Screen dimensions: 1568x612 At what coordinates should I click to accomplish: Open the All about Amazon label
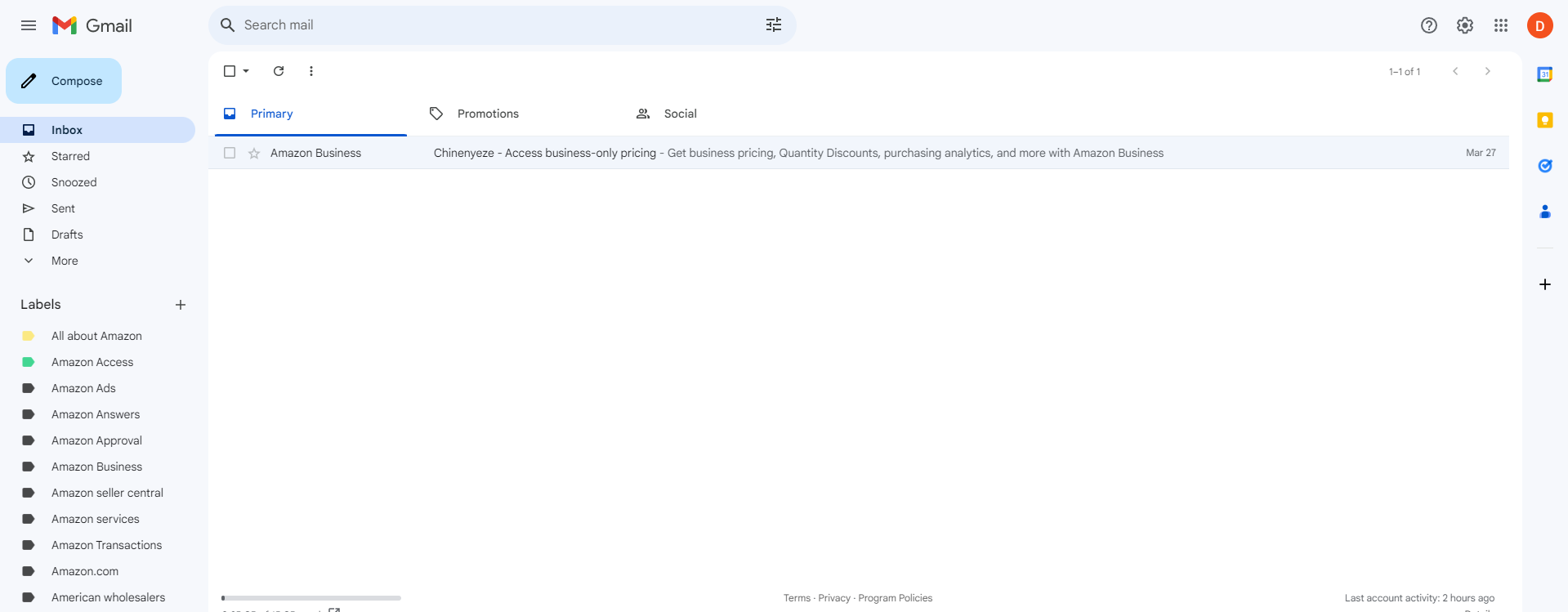point(97,336)
